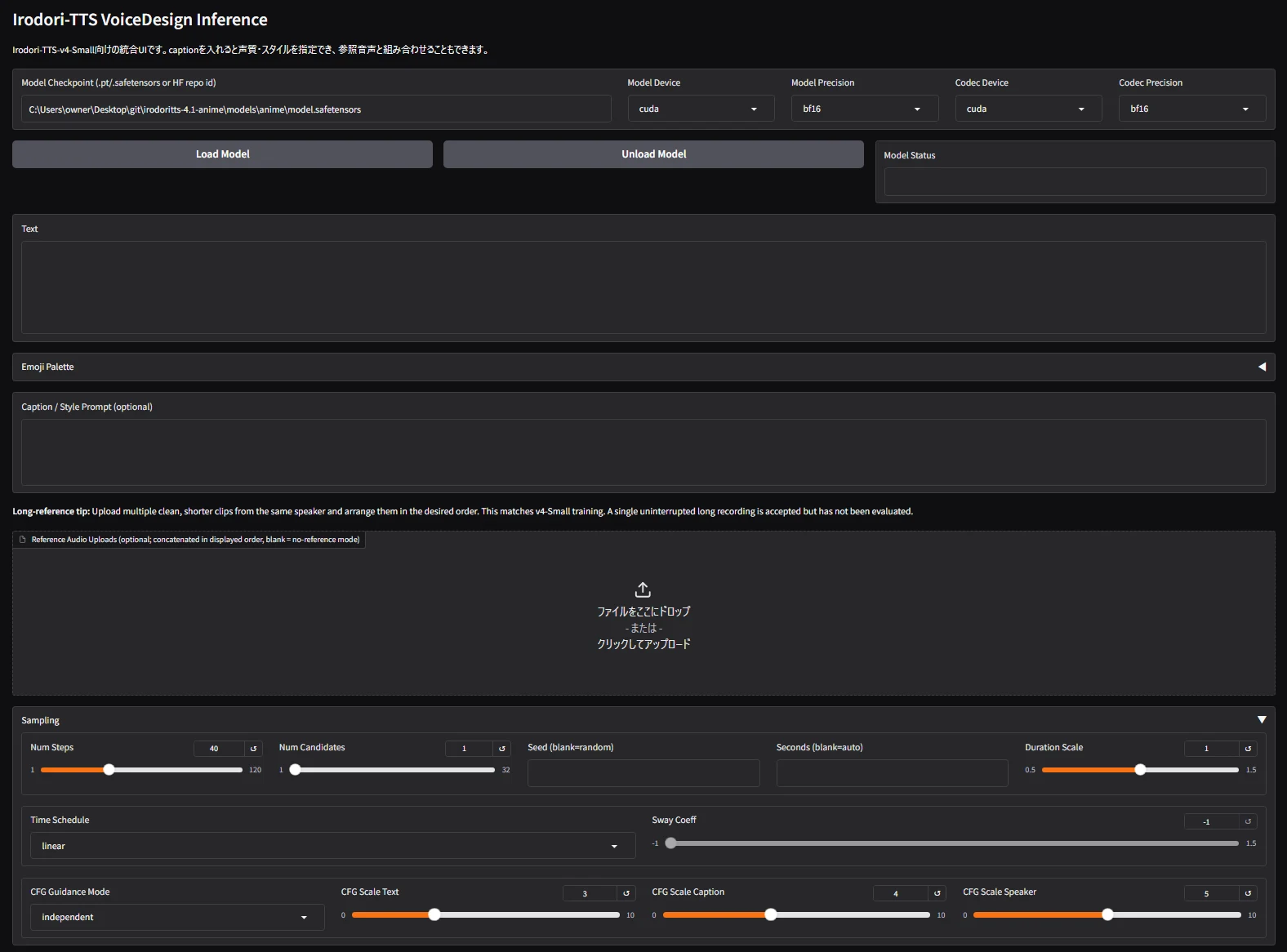Screen dimensions: 1287x952
Task: Click the ファイルをここにドロップ drop text
Action: (x=643, y=612)
